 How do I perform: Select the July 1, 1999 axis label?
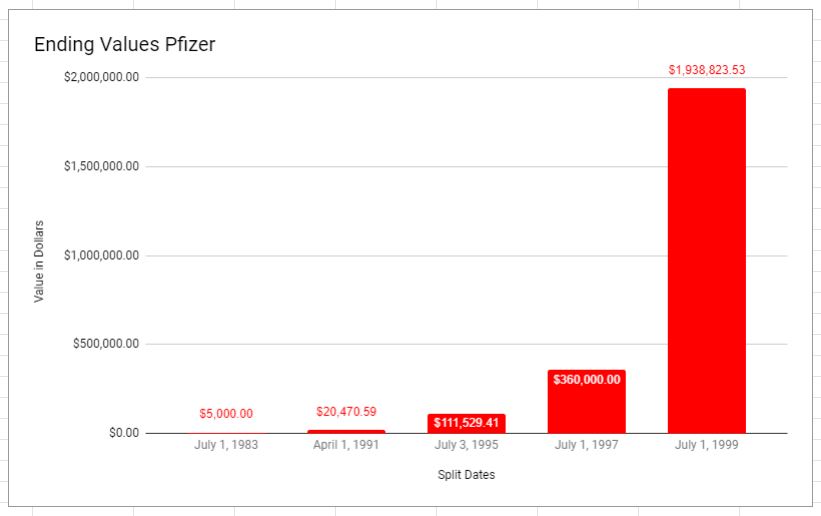click(706, 445)
